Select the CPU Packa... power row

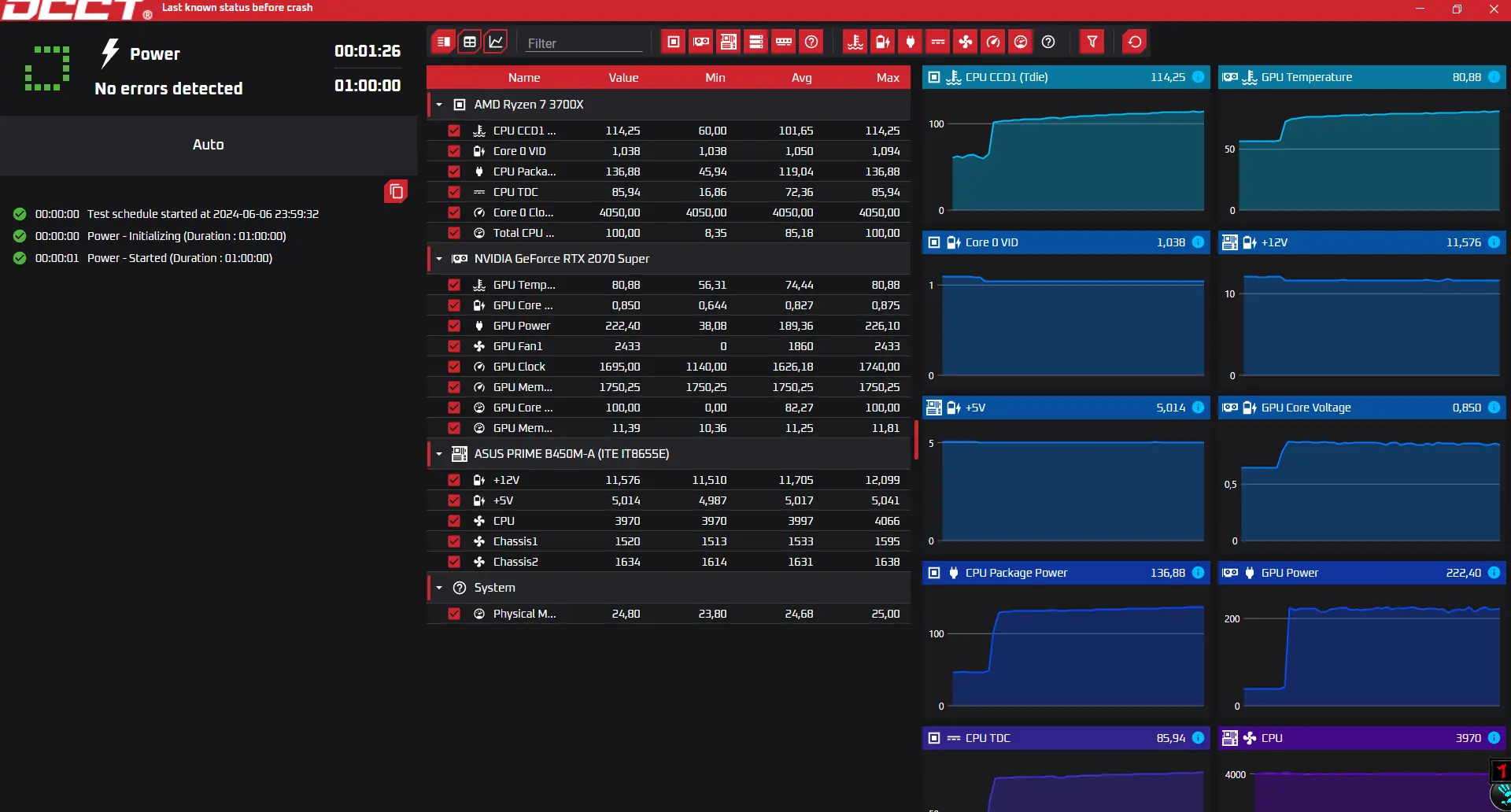669,172
